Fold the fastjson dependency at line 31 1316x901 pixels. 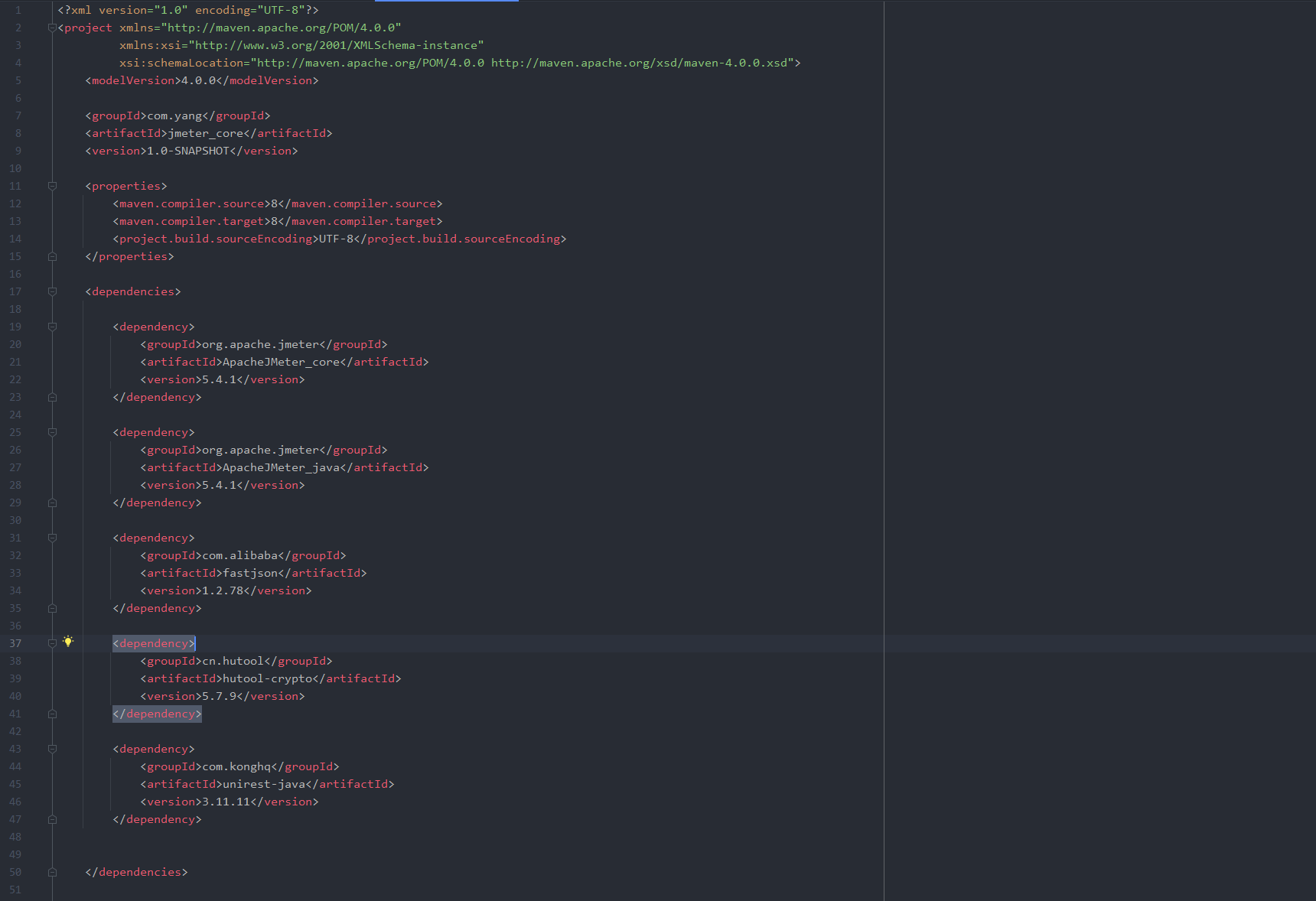[52, 538]
